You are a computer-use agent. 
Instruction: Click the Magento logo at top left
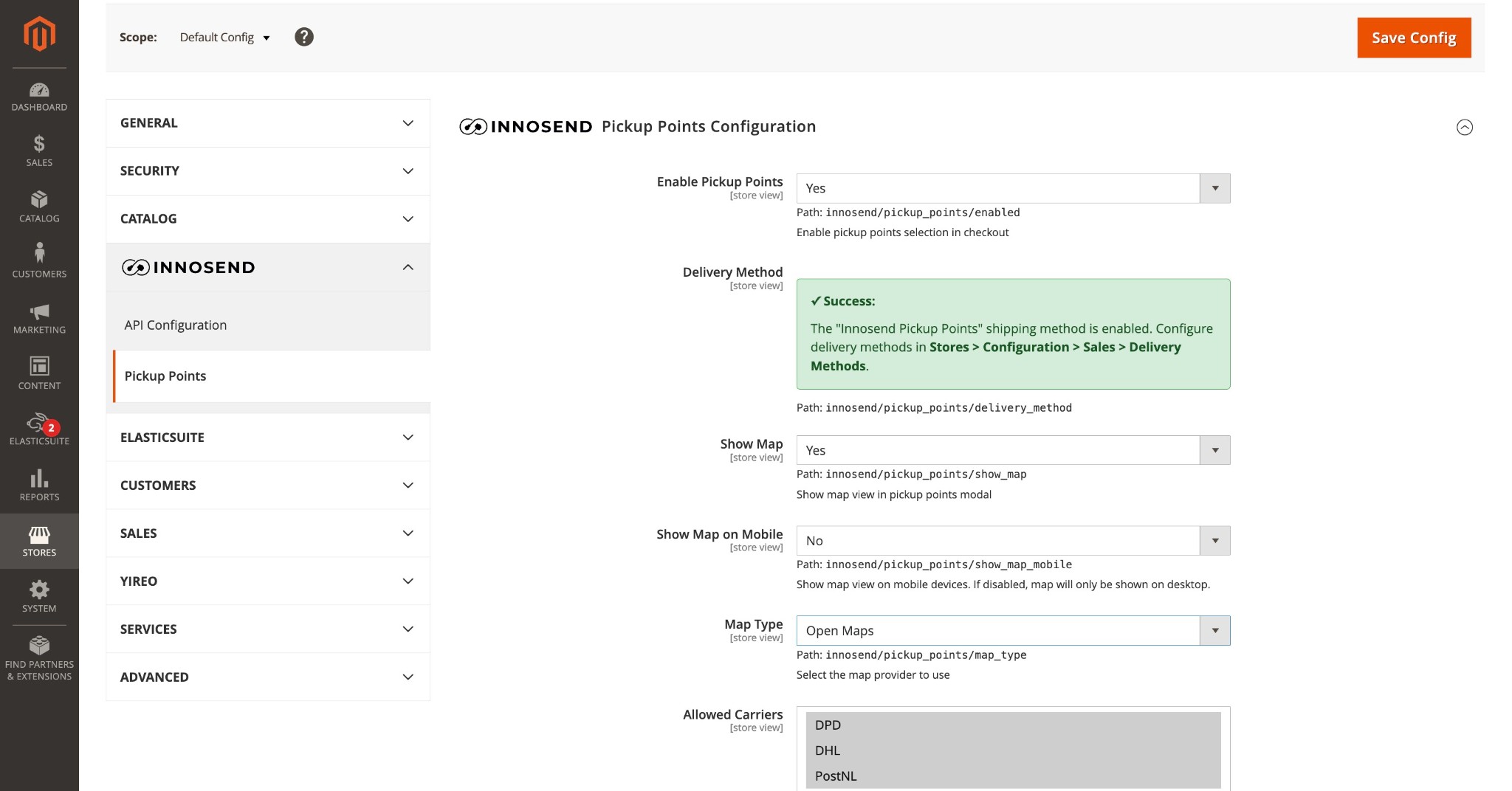tap(39, 32)
